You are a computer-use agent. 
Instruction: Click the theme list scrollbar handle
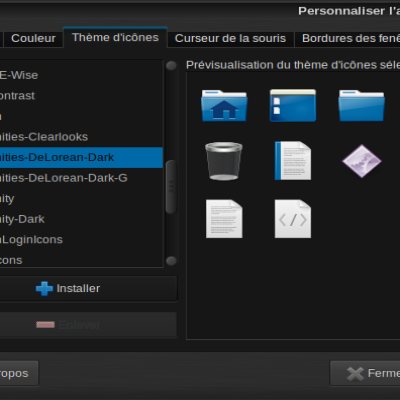[x=171, y=187]
